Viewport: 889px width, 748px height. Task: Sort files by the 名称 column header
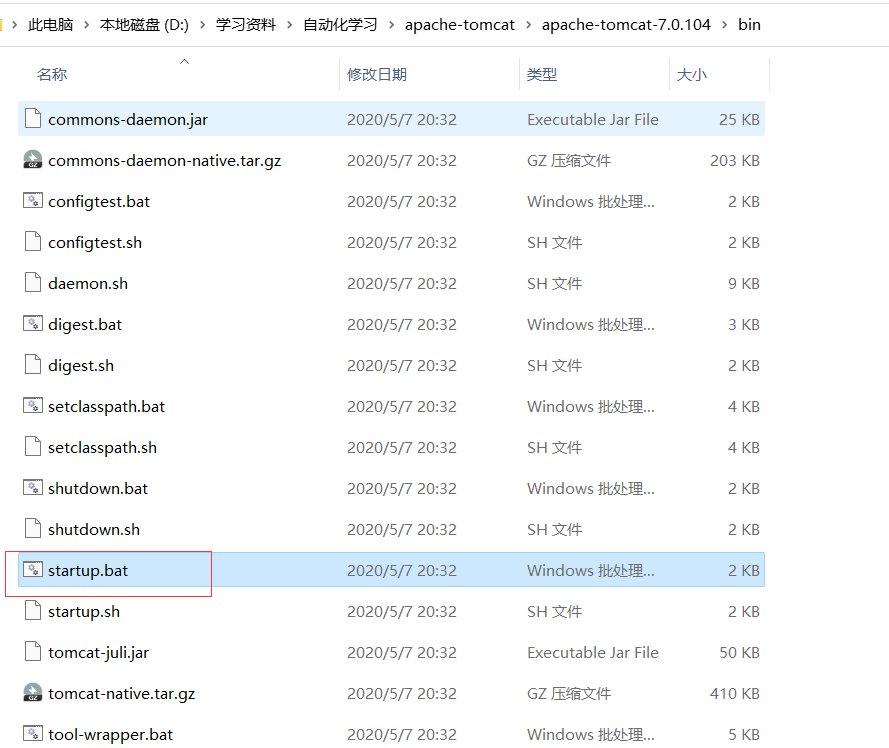tap(52, 74)
